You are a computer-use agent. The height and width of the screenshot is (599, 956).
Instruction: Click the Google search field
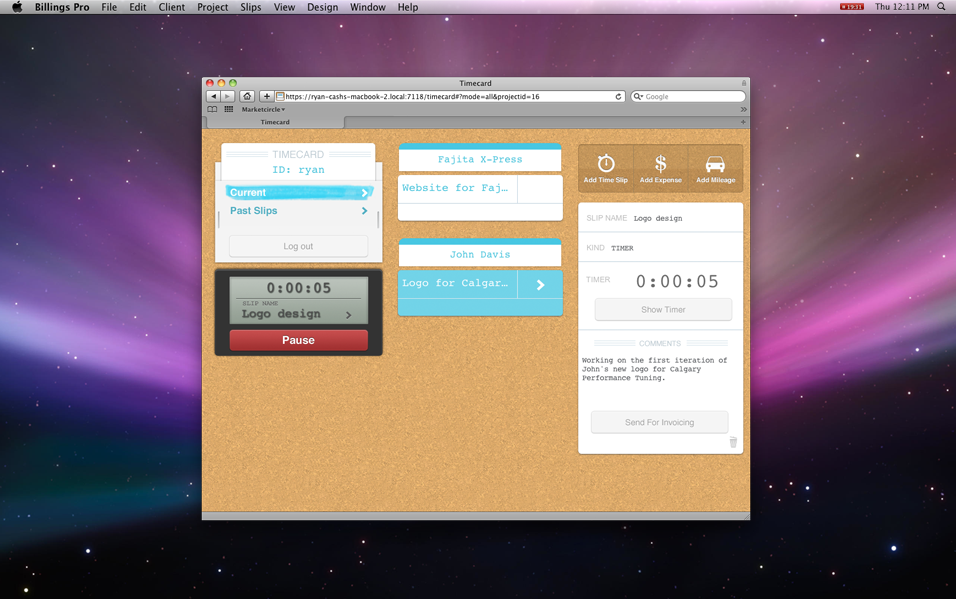pos(688,96)
